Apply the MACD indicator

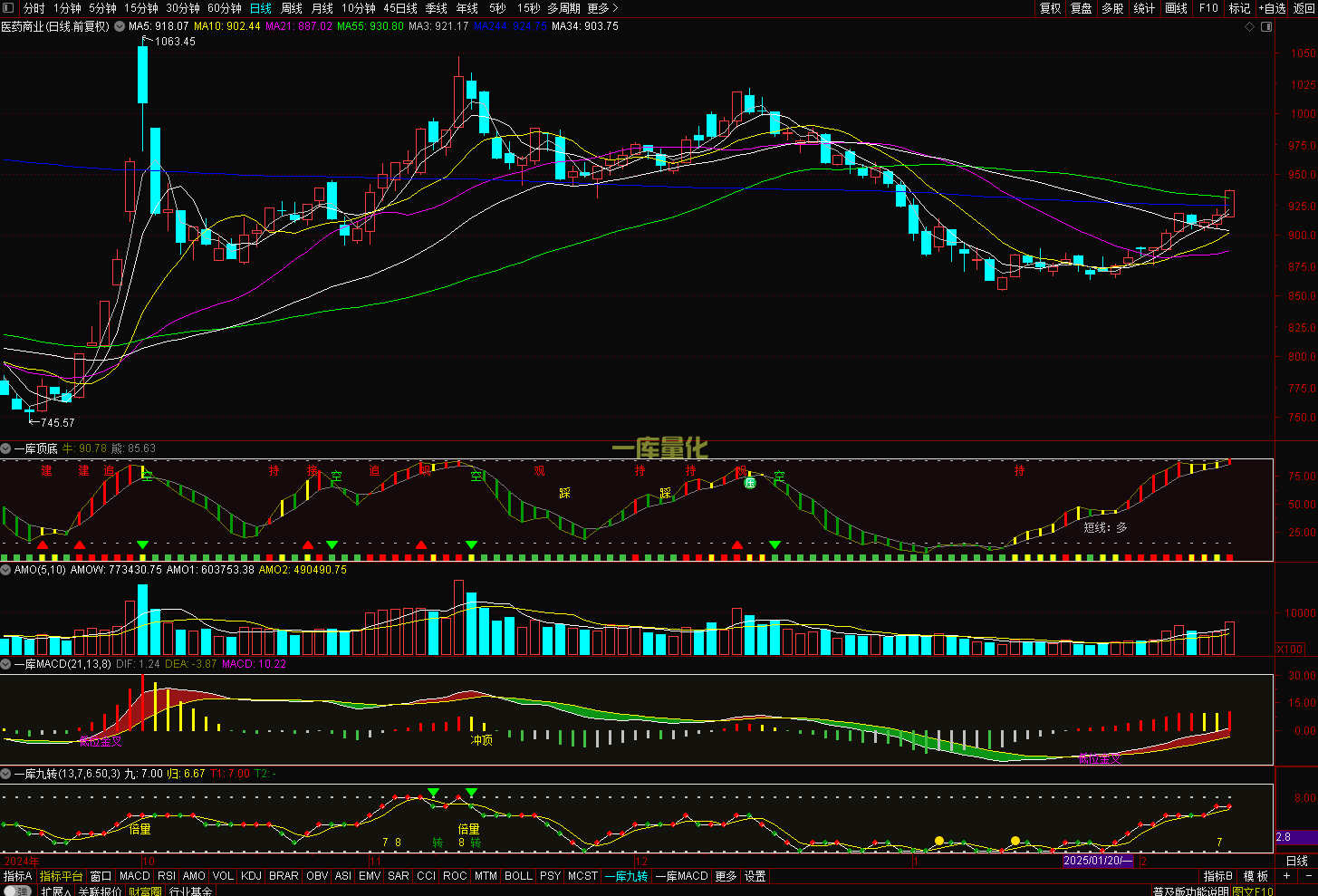[x=134, y=876]
